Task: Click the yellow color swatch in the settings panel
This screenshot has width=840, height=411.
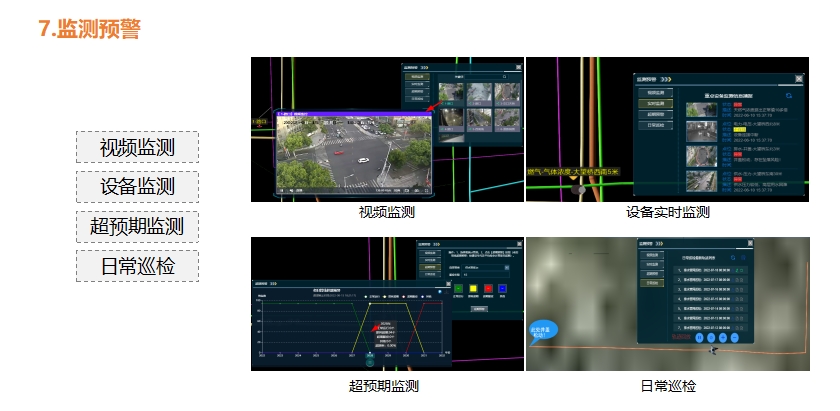Action: pyautogui.click(x=473, y=288)
